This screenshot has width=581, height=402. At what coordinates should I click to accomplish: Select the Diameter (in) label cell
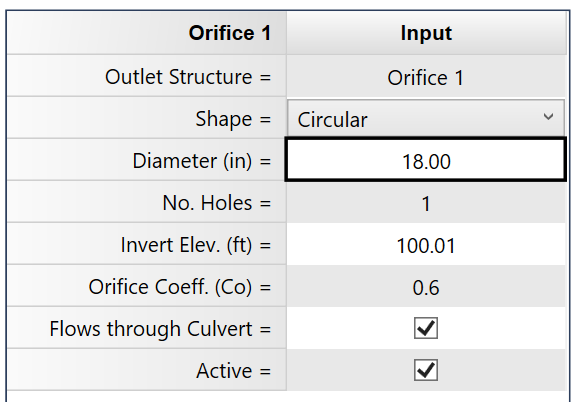point(147,160)
